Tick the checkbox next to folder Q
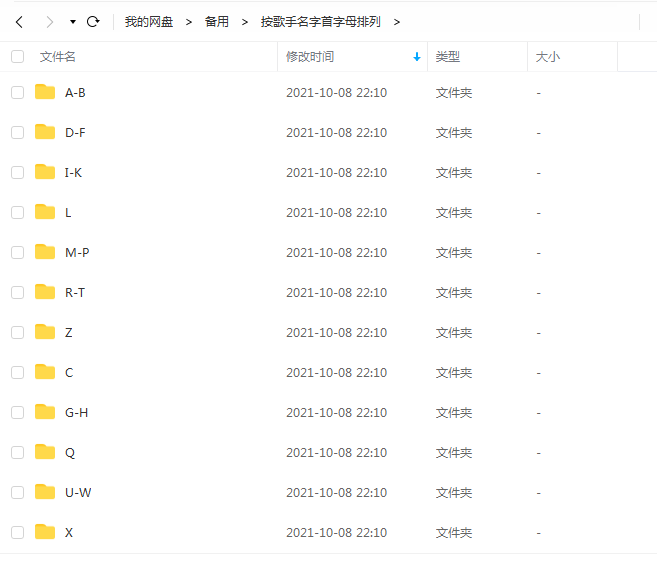The height and width of the screenshot is (564, 657). point(17,452)
